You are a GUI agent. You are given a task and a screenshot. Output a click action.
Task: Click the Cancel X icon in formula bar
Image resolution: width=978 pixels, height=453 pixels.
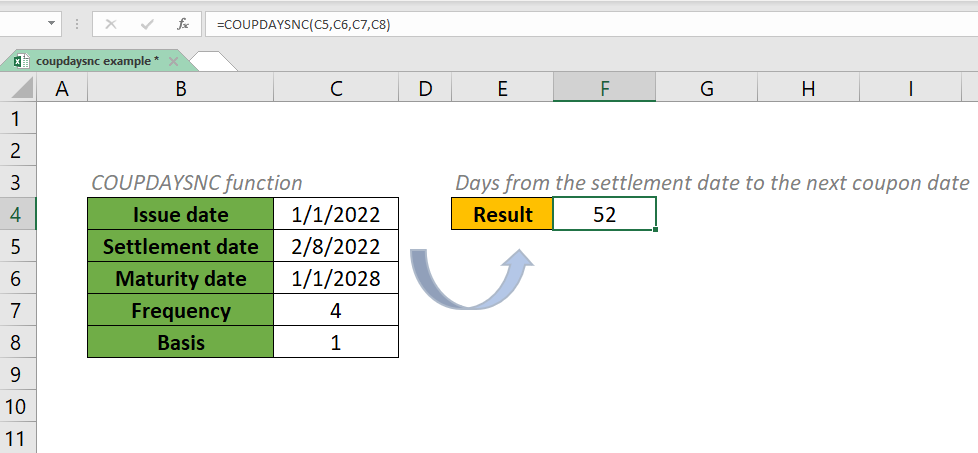point(110,24)
